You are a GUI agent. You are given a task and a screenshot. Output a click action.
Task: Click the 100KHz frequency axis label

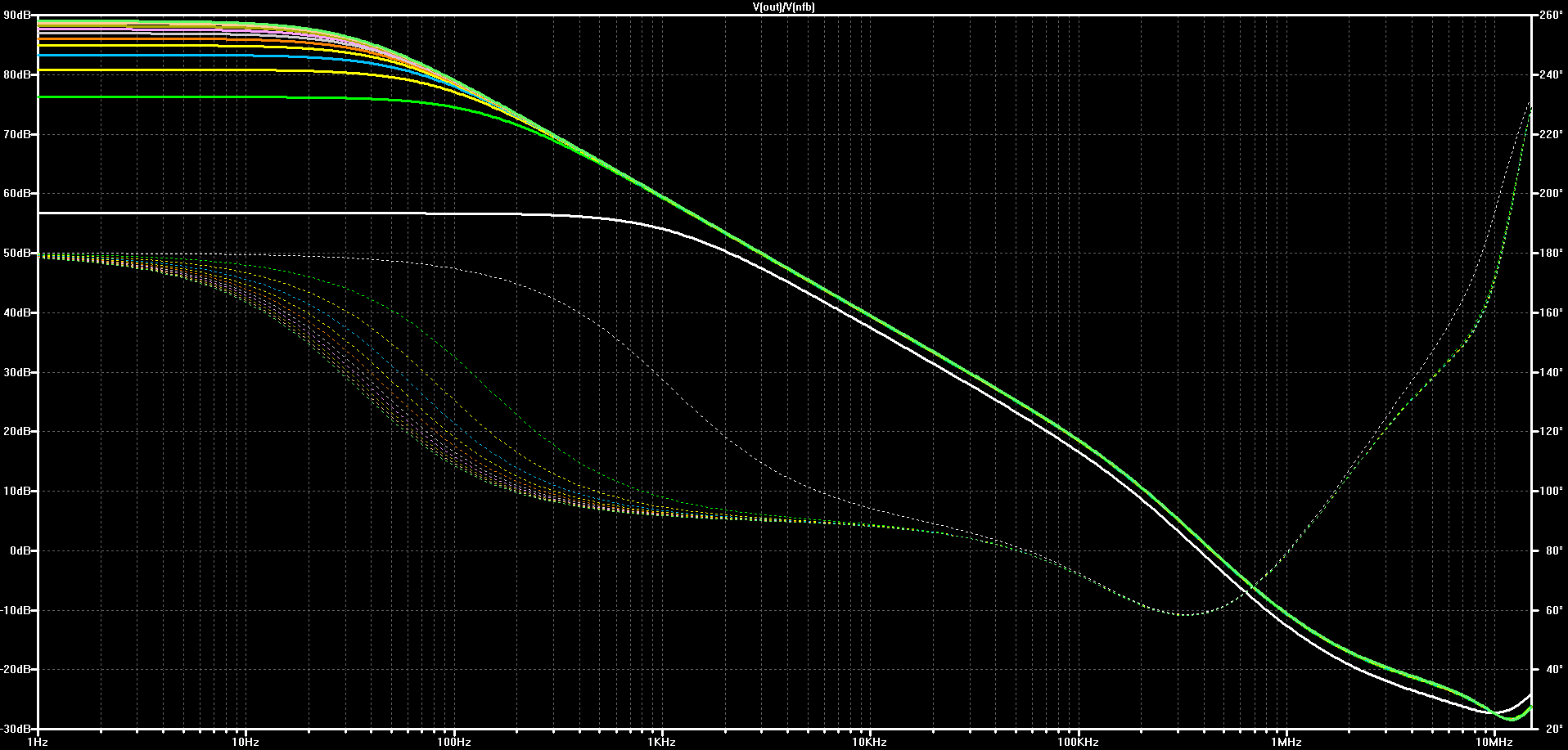[1078, 743]
